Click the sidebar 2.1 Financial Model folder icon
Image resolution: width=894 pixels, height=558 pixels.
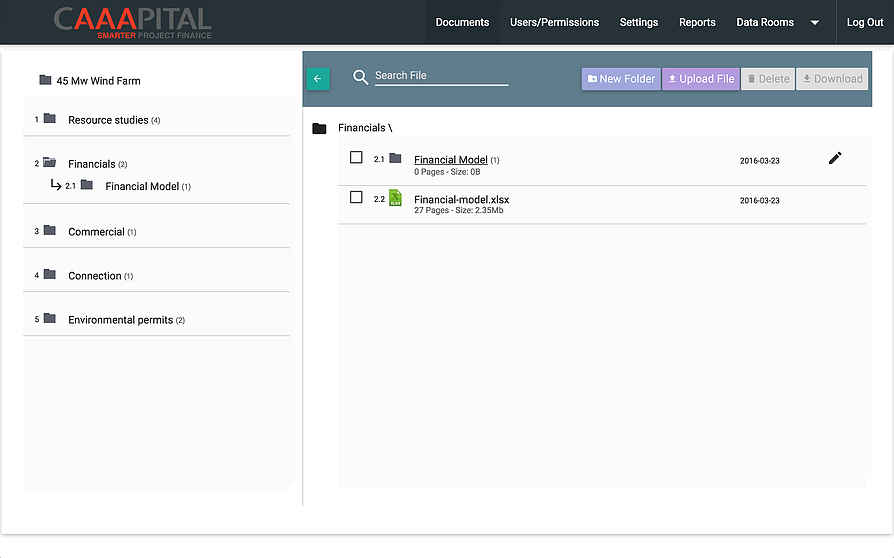tap(87, 185)
